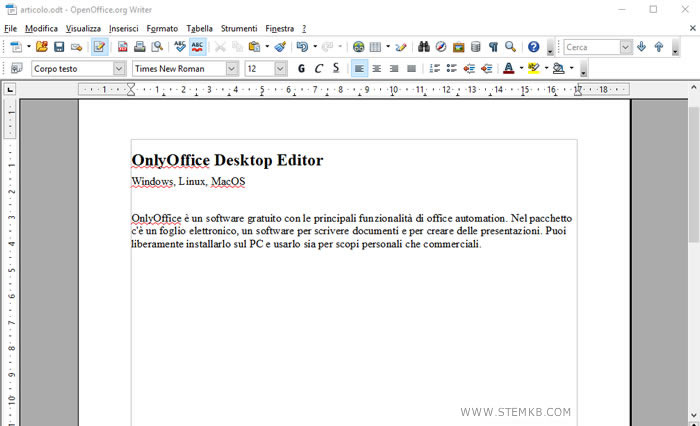Open the zoom magnifier tool
The width and height of the screenshot is (700, 426).
510,47
